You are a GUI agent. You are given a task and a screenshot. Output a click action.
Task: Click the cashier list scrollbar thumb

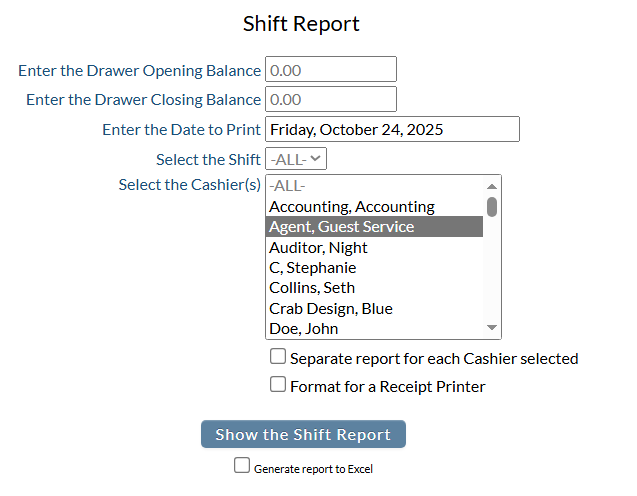[x=491, y=206]
